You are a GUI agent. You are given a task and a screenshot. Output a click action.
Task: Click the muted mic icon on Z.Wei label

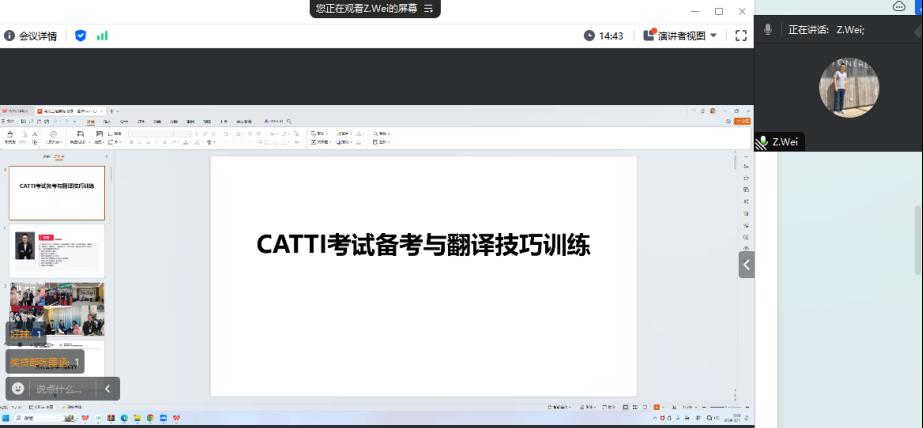coord(761,142)
